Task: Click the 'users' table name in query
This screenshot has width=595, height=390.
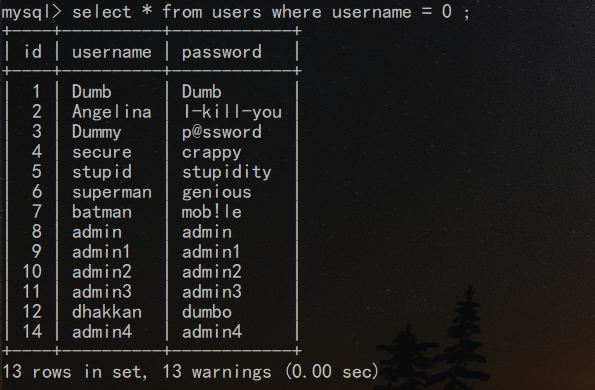Action: [x=236, y=12]
